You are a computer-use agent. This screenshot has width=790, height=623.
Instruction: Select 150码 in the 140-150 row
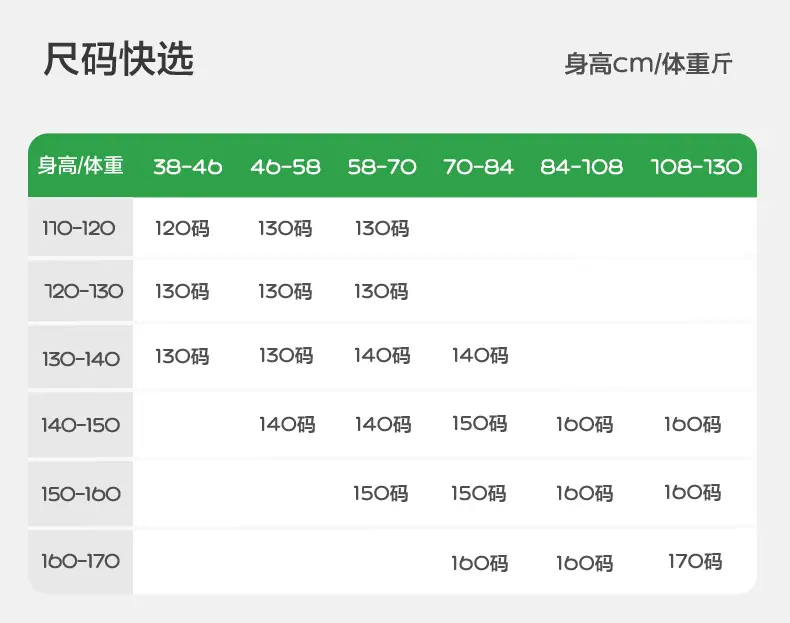coord(480,424)
